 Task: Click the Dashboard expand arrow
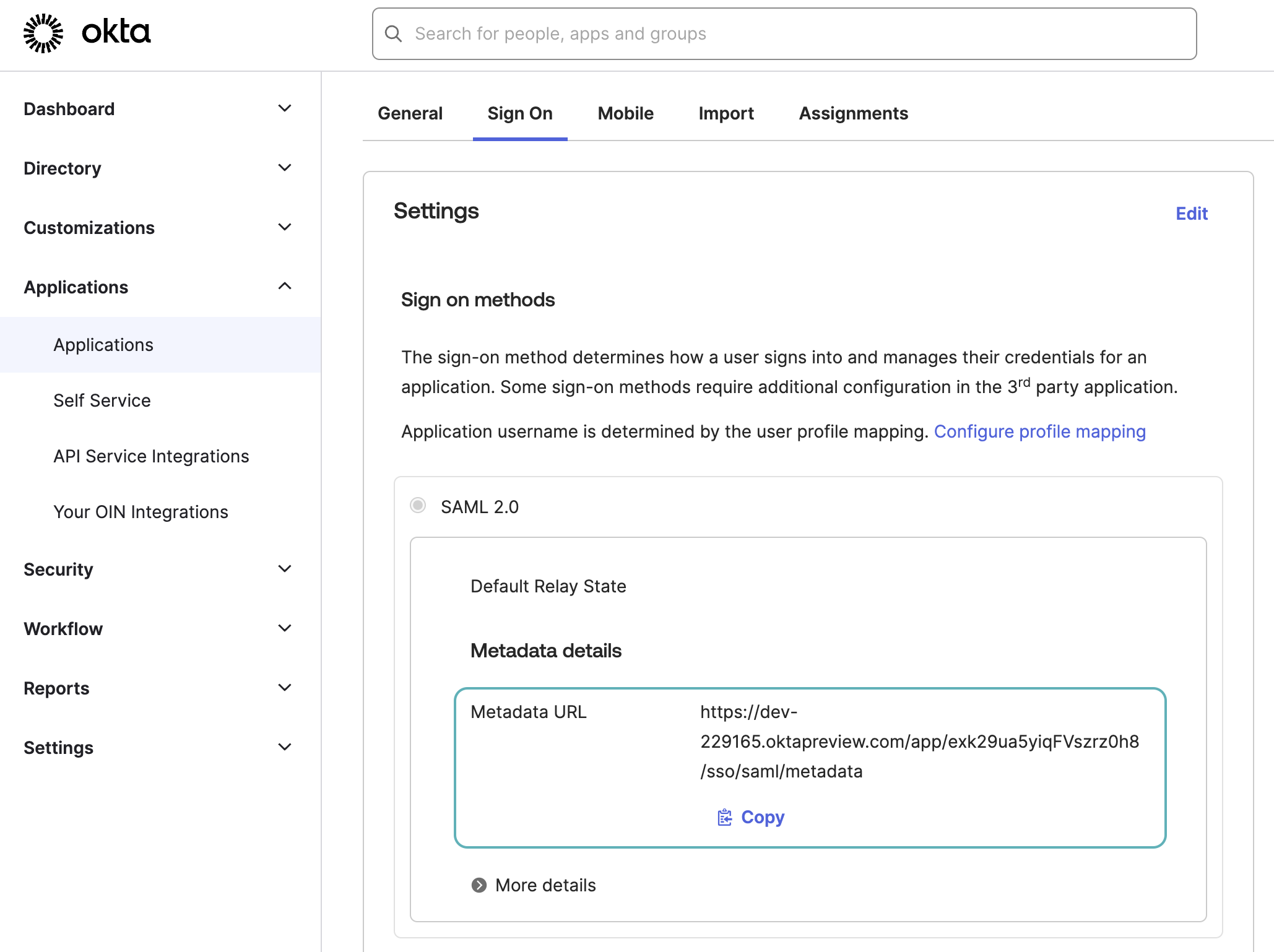[x=284, y=108]
